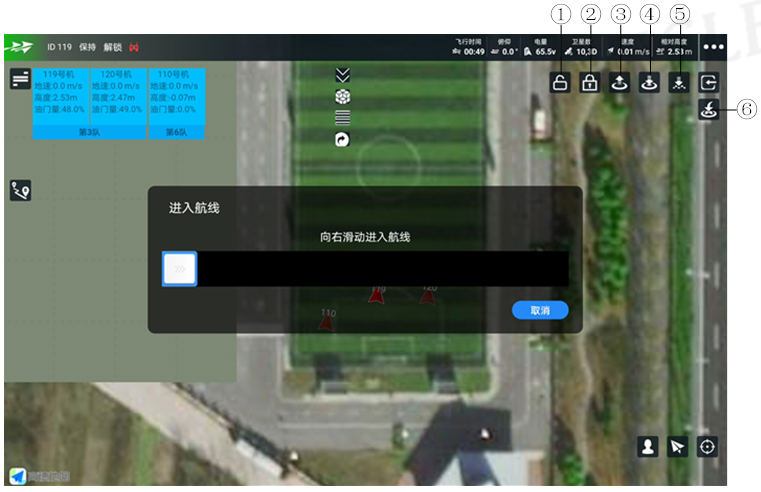Select the 110号机 drone status card
This screenshot has height=492, width=761.
click(176, 97)
